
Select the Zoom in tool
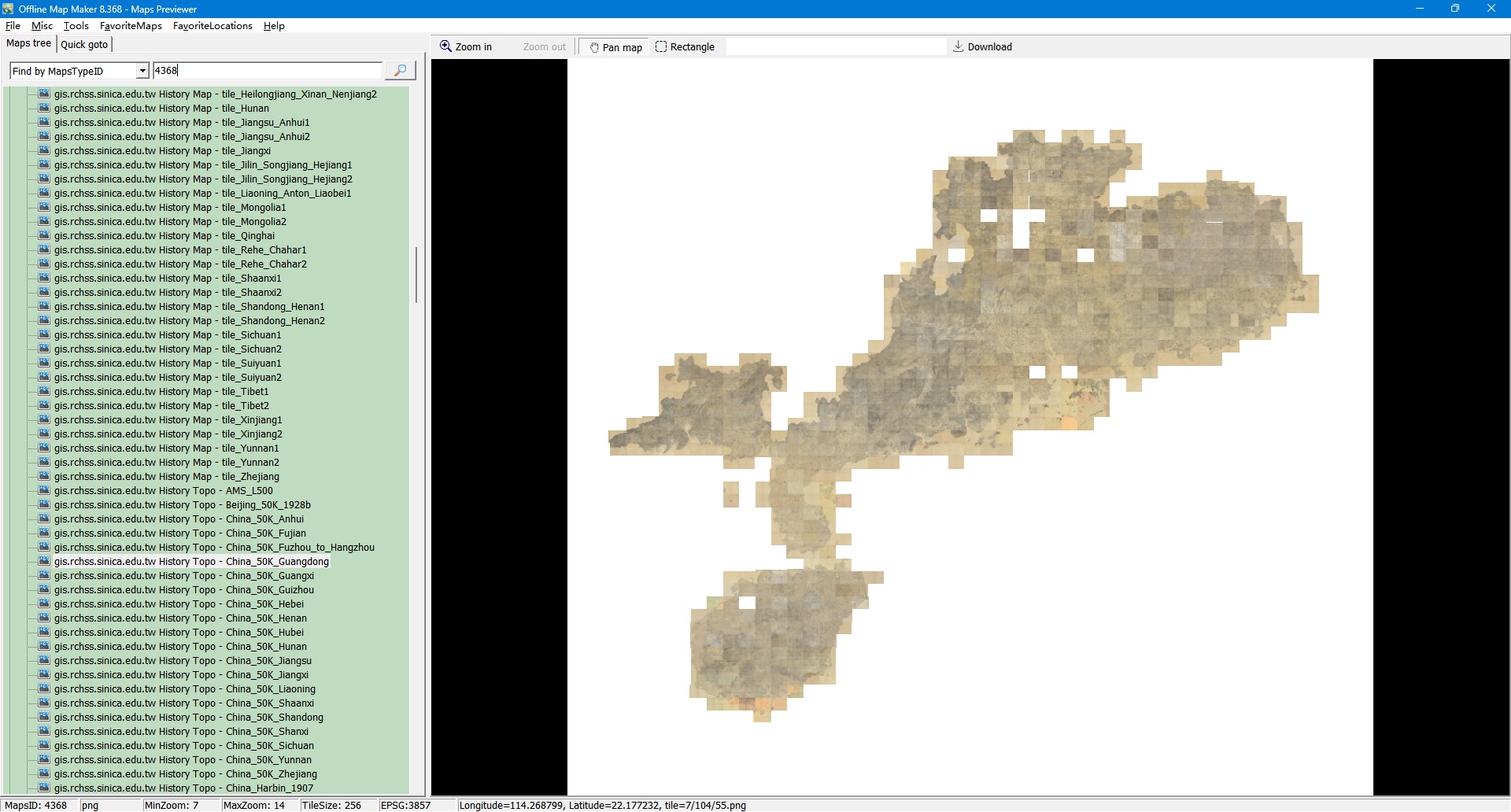coord(466,47)
